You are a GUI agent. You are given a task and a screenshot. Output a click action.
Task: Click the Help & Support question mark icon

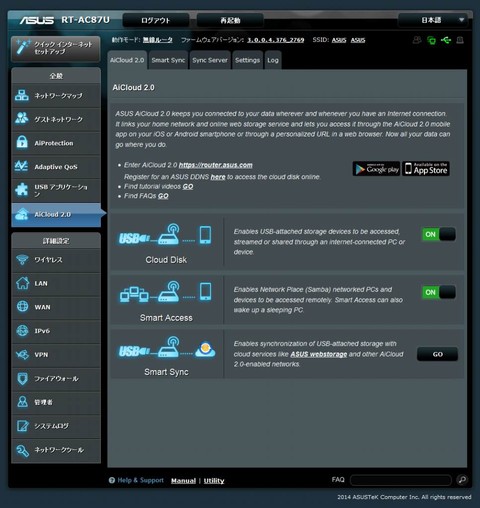click(x=112, y=480)
